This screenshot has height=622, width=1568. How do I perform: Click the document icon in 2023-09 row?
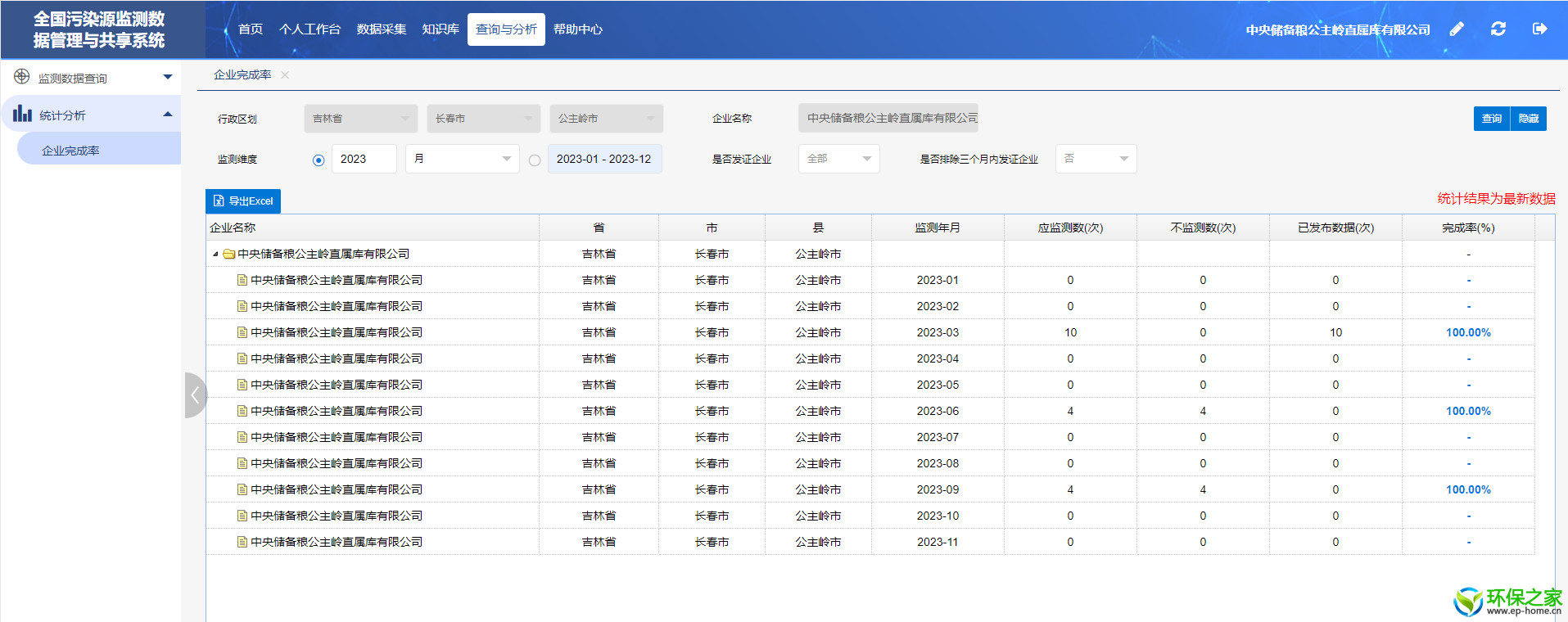click(242, 489)
